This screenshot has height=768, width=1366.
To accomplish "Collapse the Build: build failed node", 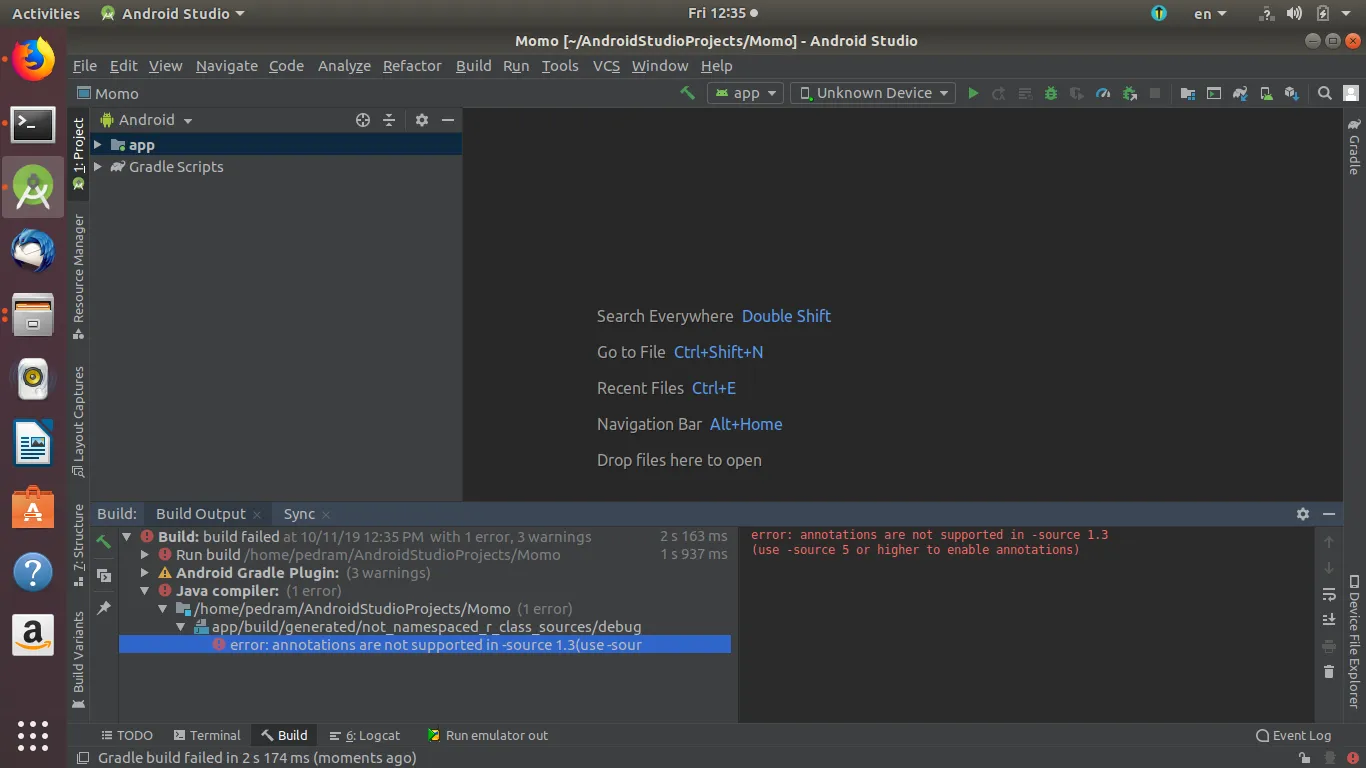I will point(127,537).
